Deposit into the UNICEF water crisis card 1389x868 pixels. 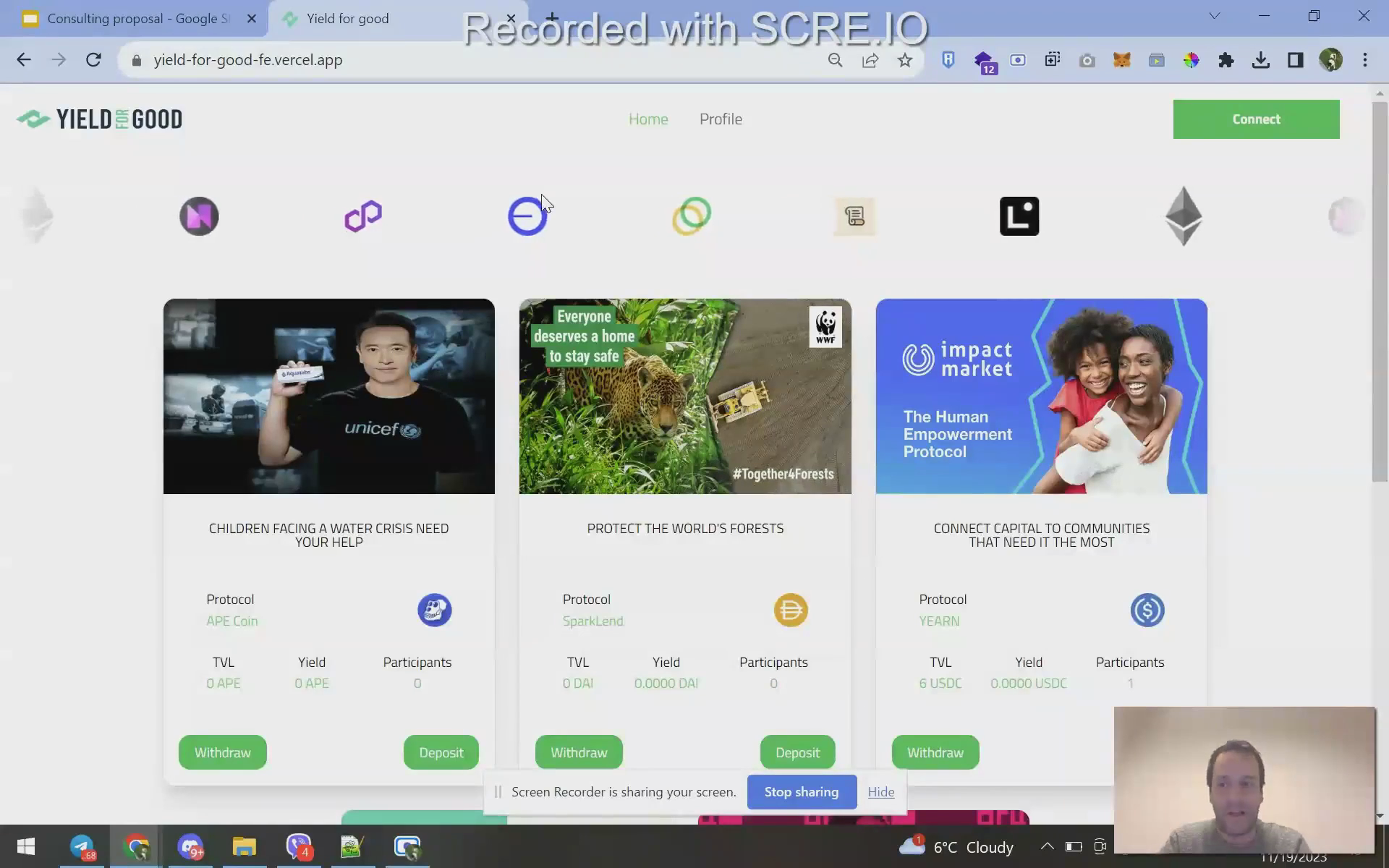click(x=441, y=752)
